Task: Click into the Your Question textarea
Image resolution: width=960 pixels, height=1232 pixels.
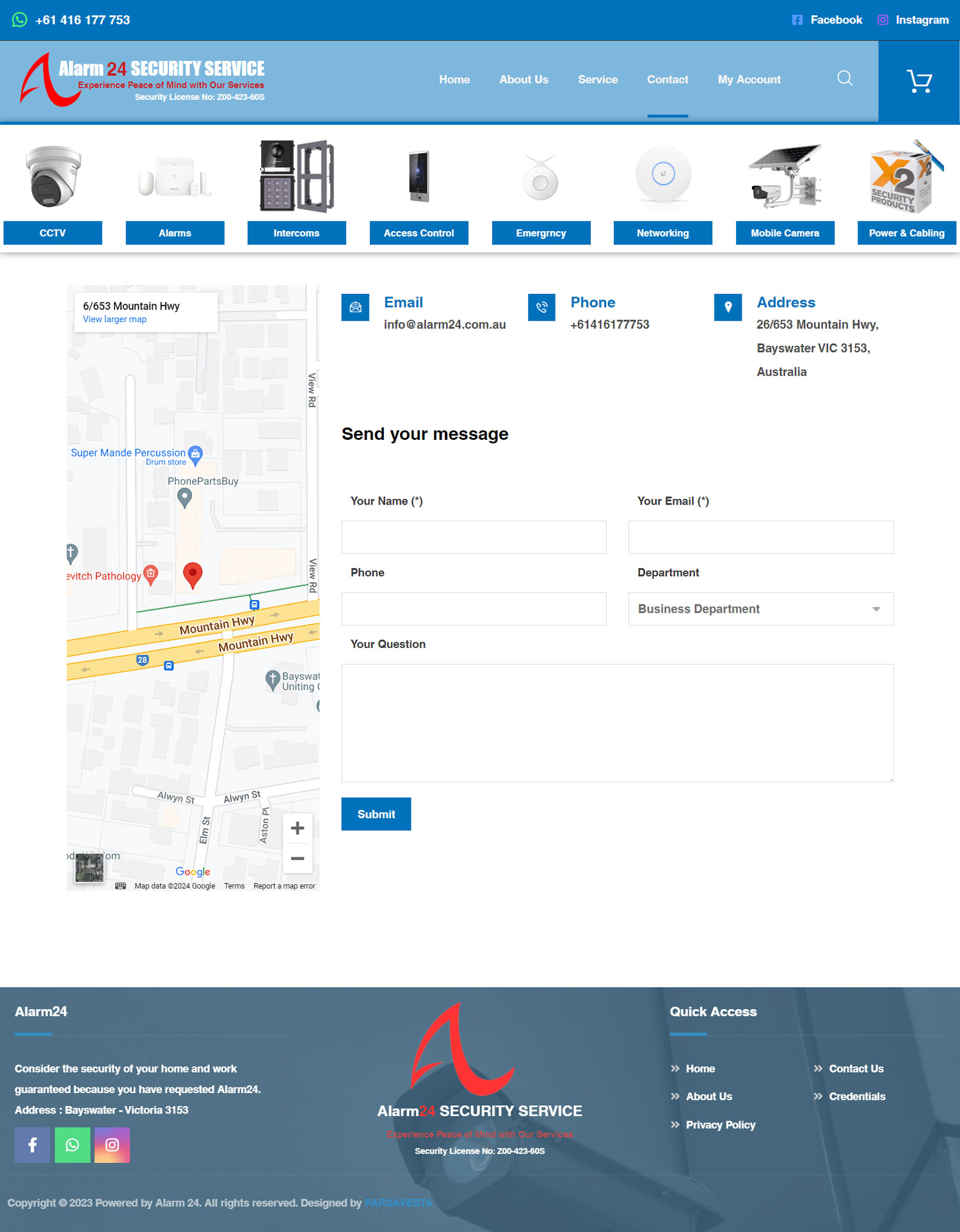Action: (x=617, y=723)
